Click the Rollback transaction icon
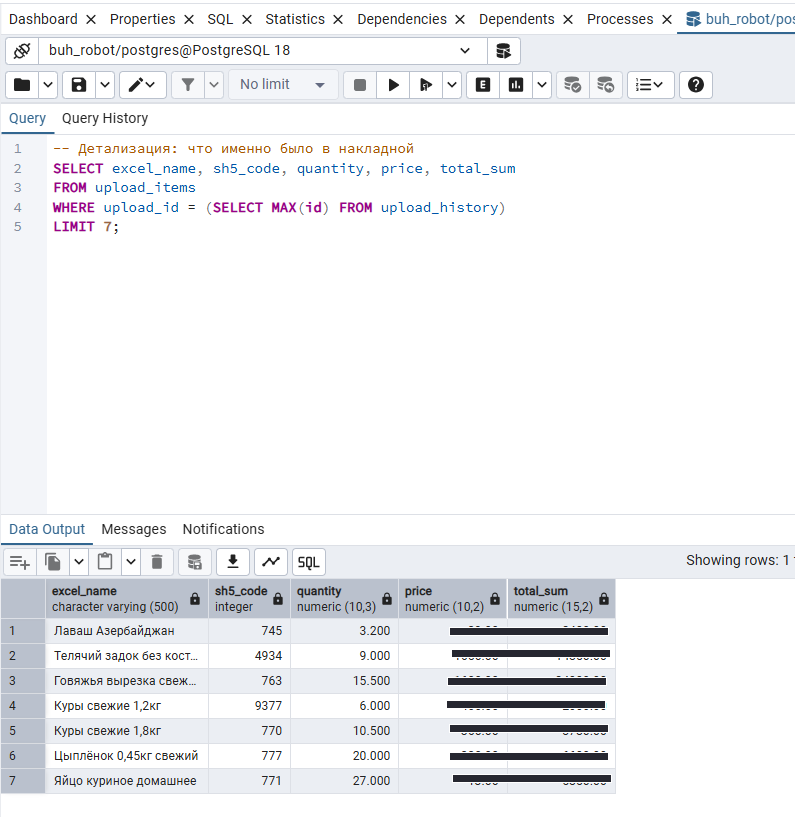Image resolution: width=795 pixels, height=817 pixels. (605, 85)
